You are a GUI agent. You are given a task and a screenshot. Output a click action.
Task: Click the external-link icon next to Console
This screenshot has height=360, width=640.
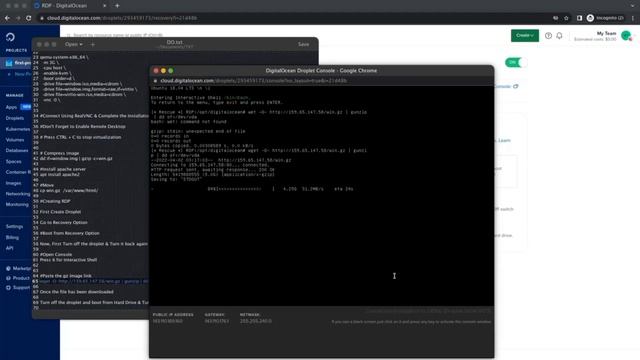pyautogui.click(x=516, y=87)
